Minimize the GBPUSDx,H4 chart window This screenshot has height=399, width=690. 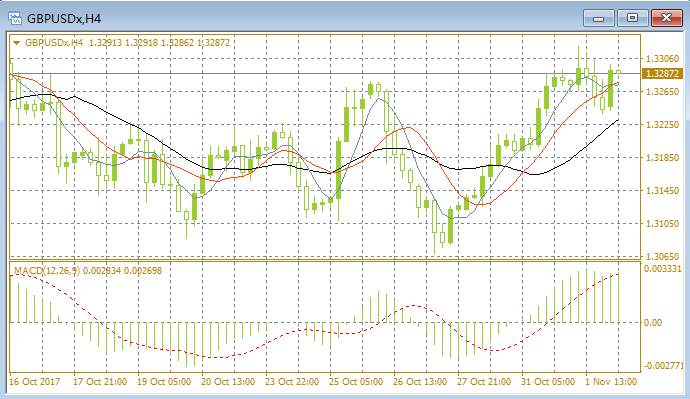[598, 18]
